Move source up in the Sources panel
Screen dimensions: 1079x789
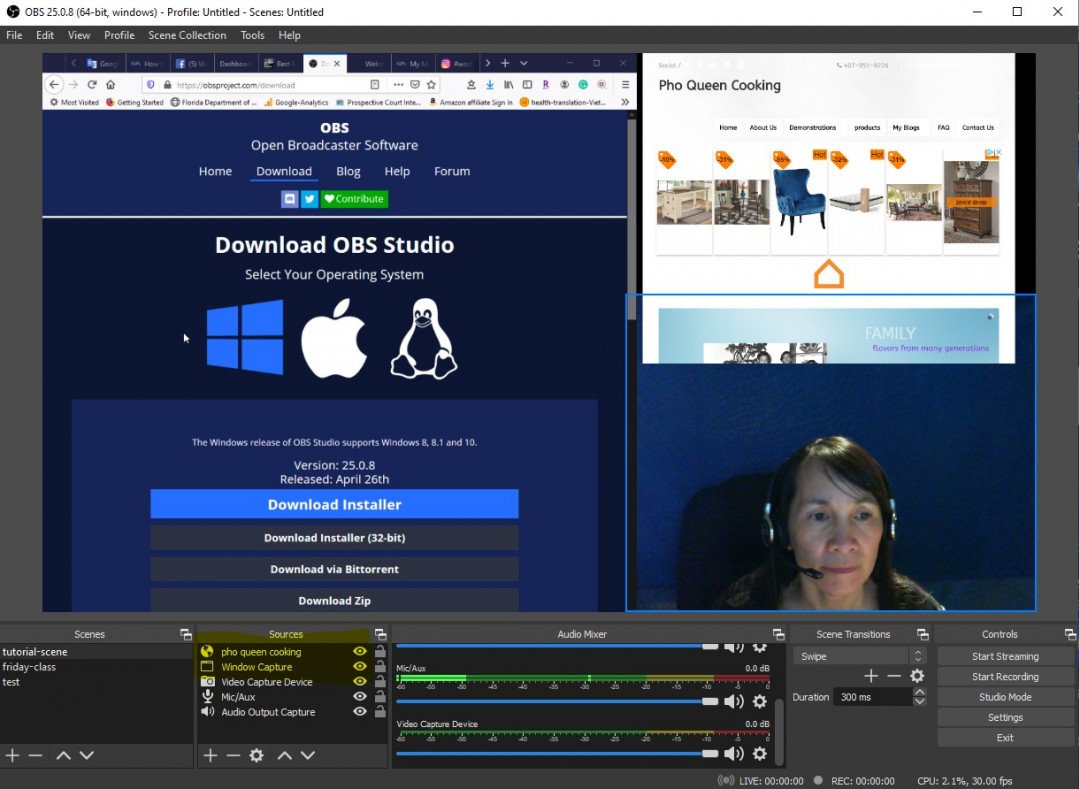(x=284, y=755)
